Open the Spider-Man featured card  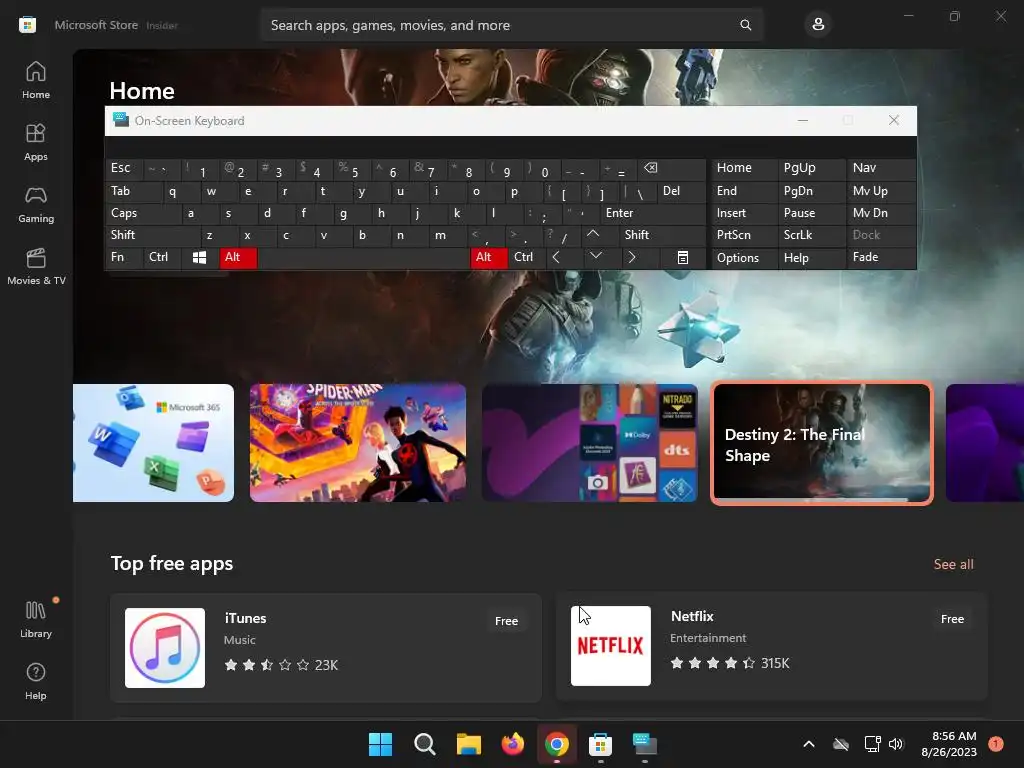coord(358,443)
